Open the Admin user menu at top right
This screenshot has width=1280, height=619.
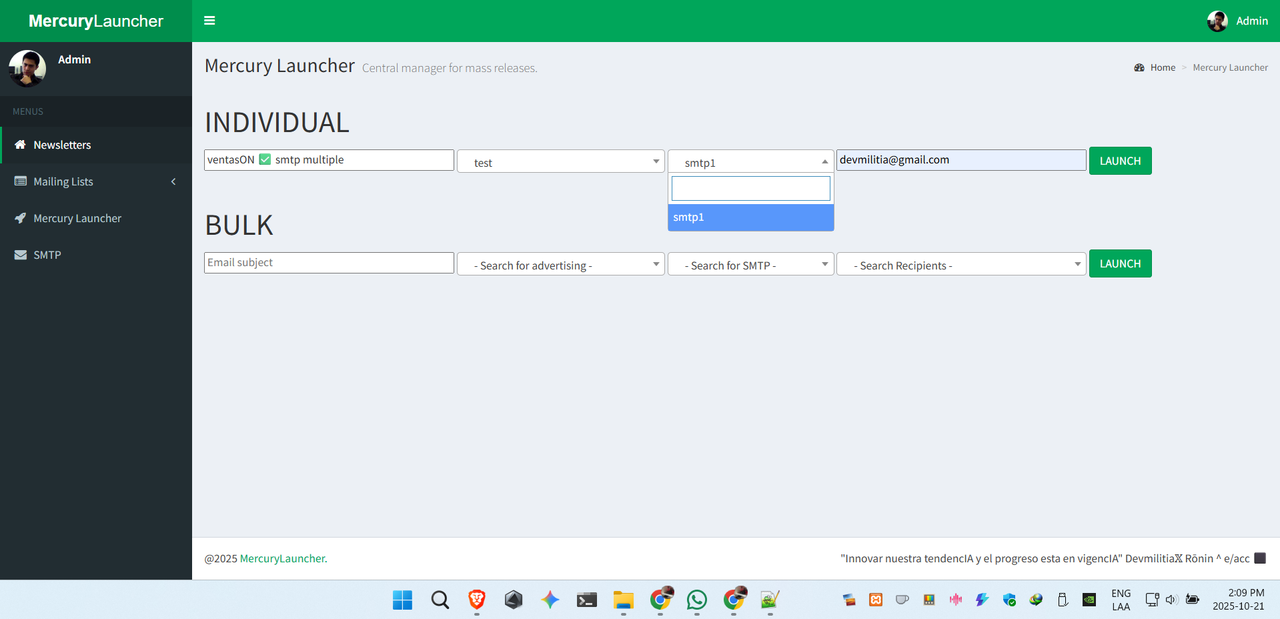1237,21
